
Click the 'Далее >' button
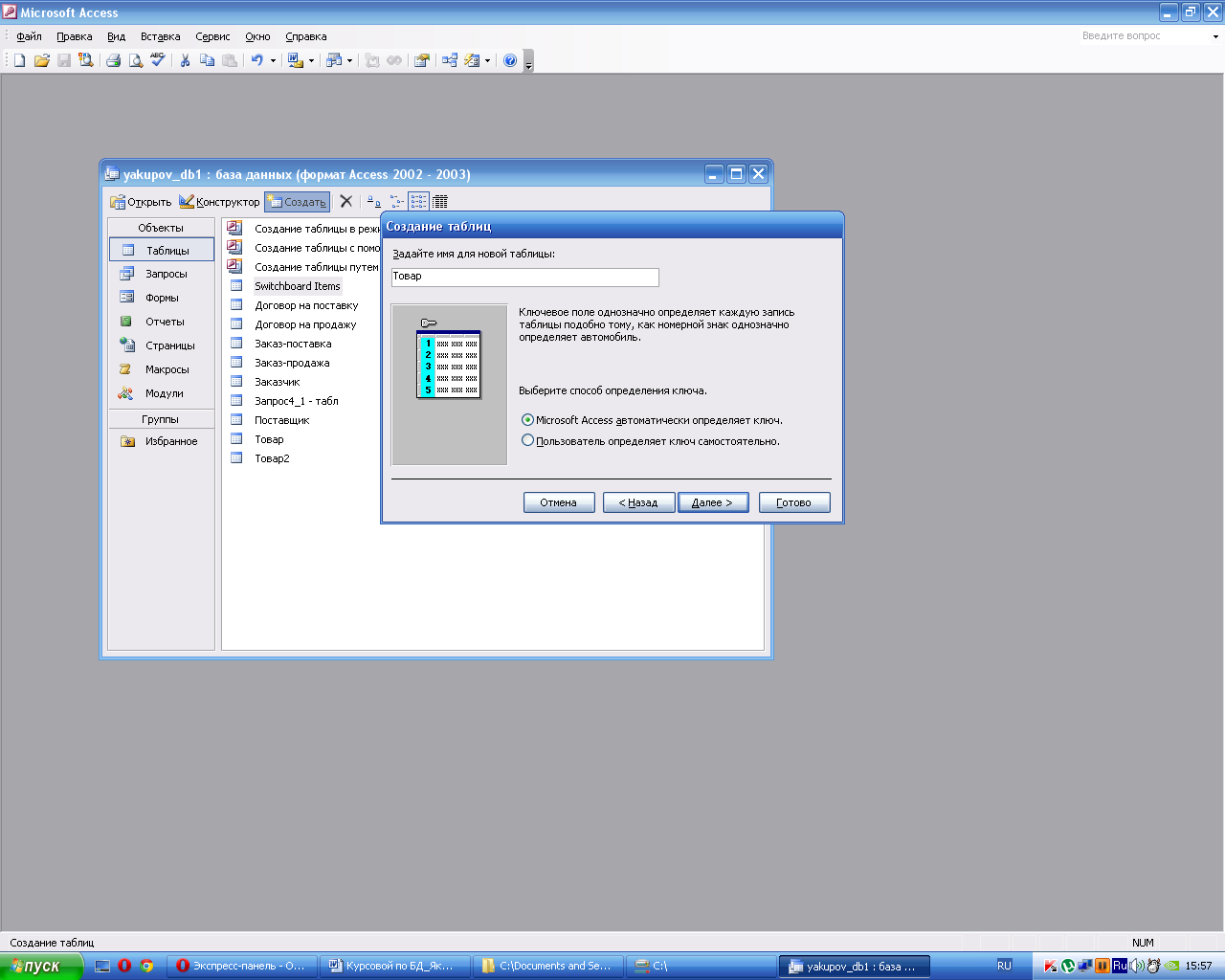(712, 502)
